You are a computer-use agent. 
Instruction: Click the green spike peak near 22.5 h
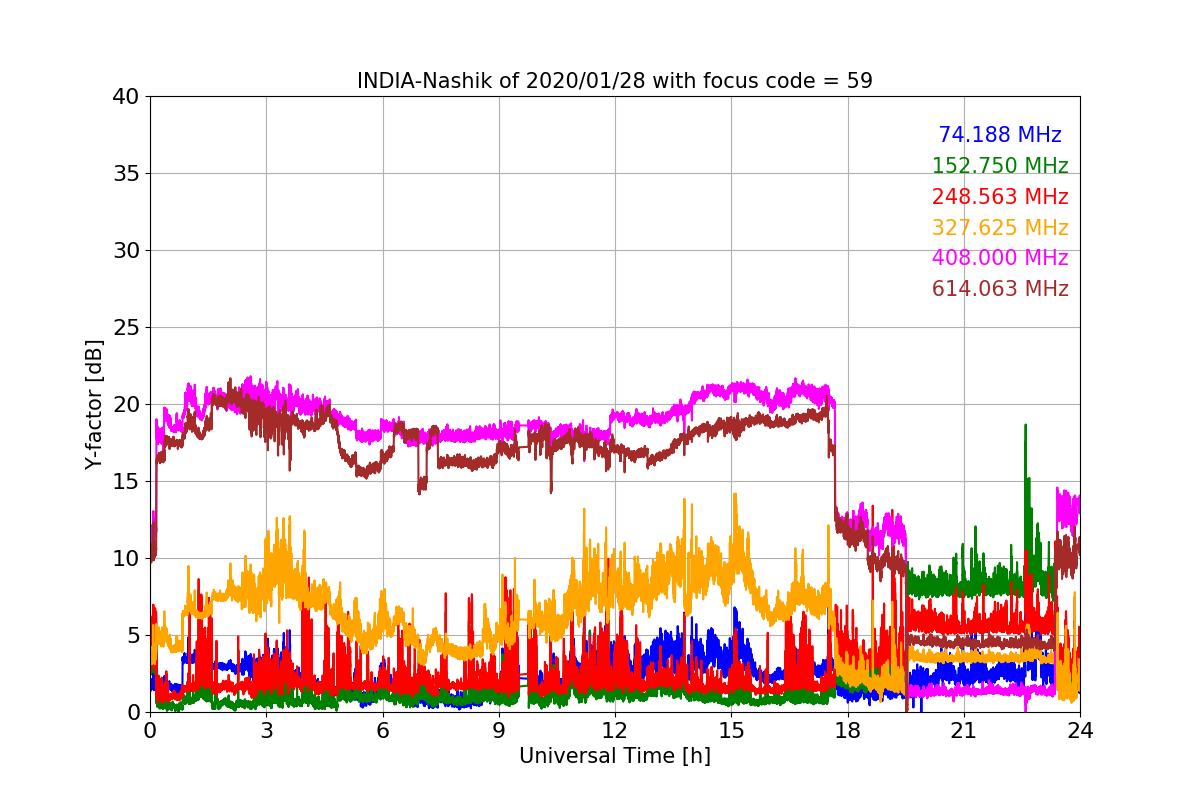(1025, 426)
